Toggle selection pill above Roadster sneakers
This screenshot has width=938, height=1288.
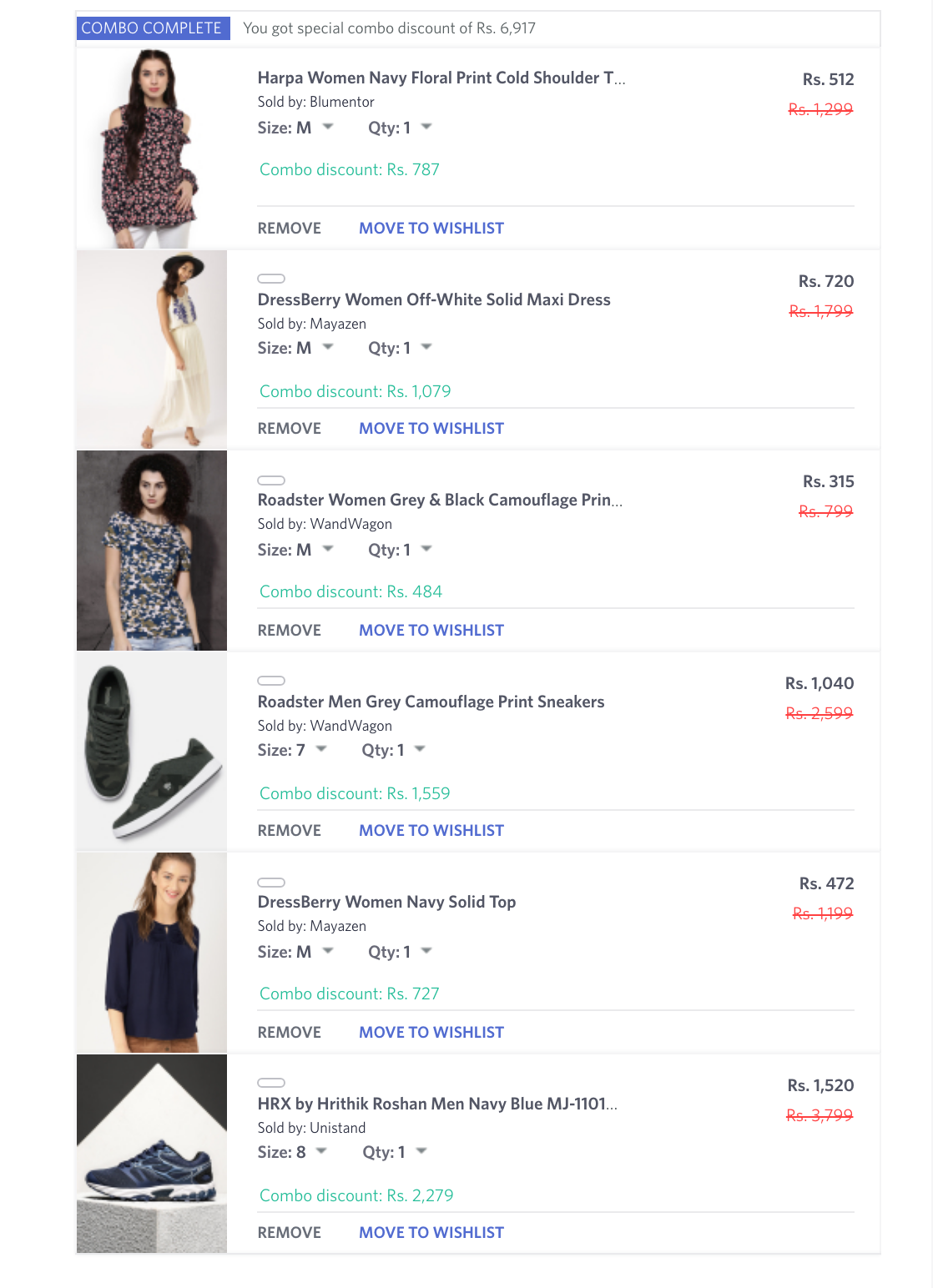tap(273, 681)
